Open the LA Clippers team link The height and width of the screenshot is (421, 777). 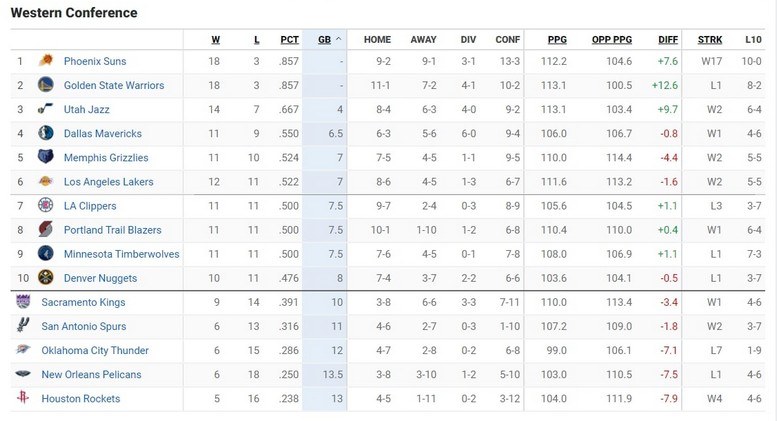[x=90, y=206]
